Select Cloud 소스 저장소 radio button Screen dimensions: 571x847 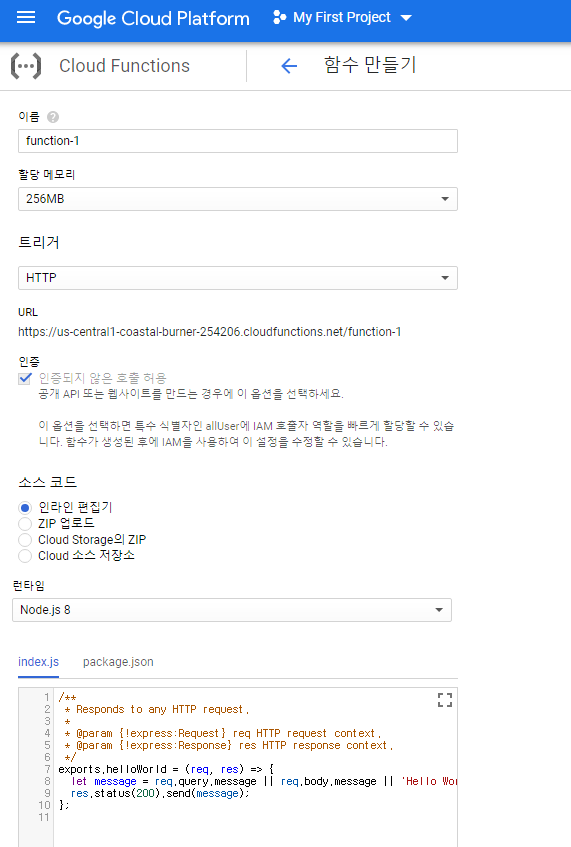(x=25, y=556)
